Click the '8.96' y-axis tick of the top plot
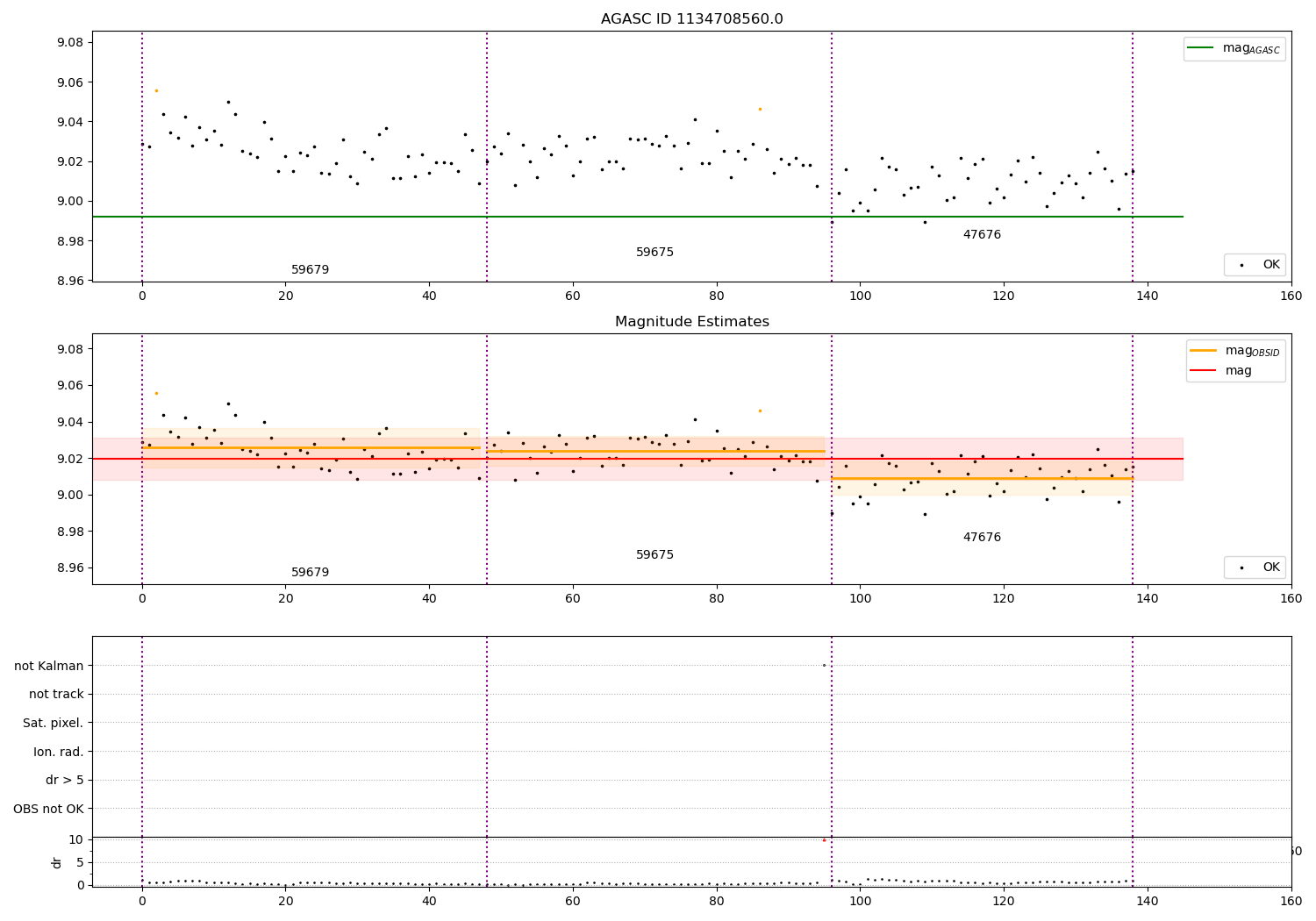The image size is (1316, 921). [x=71, y=281]
